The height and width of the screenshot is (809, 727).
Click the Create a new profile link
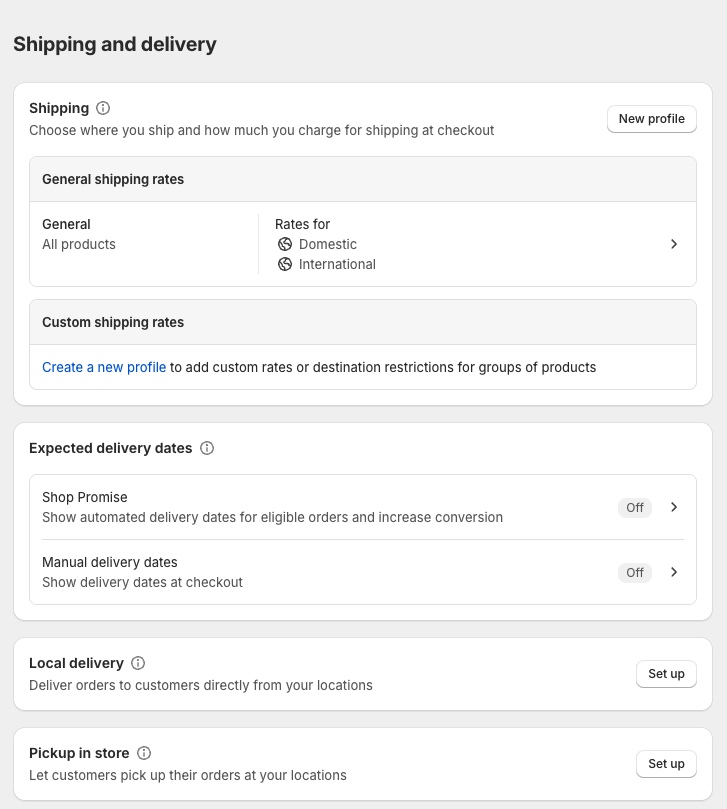coord(104,367)
